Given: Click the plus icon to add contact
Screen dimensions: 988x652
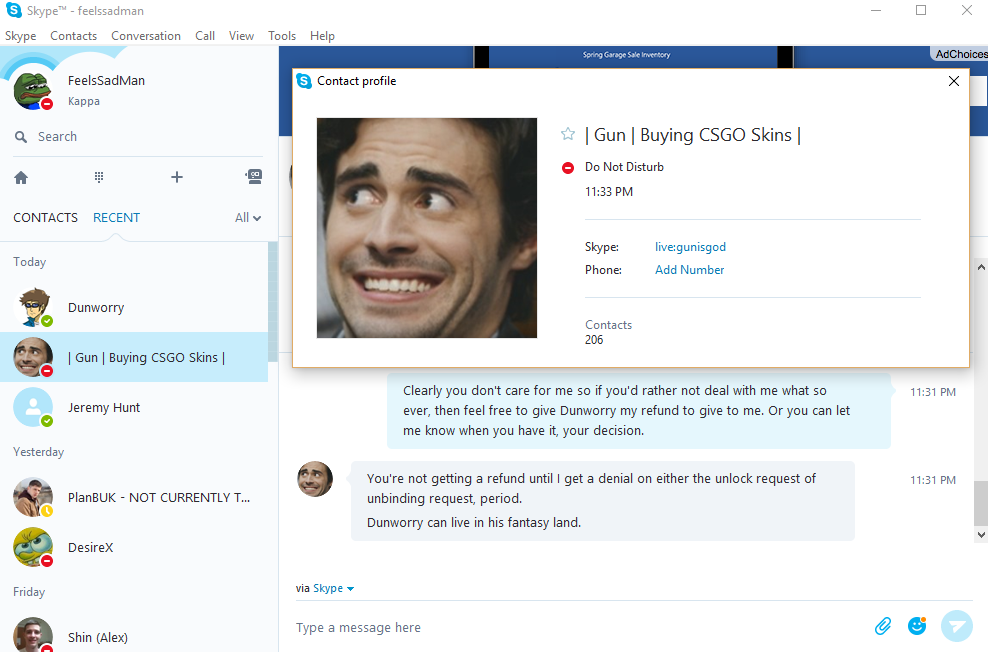Looking at the screenshot, I should click(177, 177).
